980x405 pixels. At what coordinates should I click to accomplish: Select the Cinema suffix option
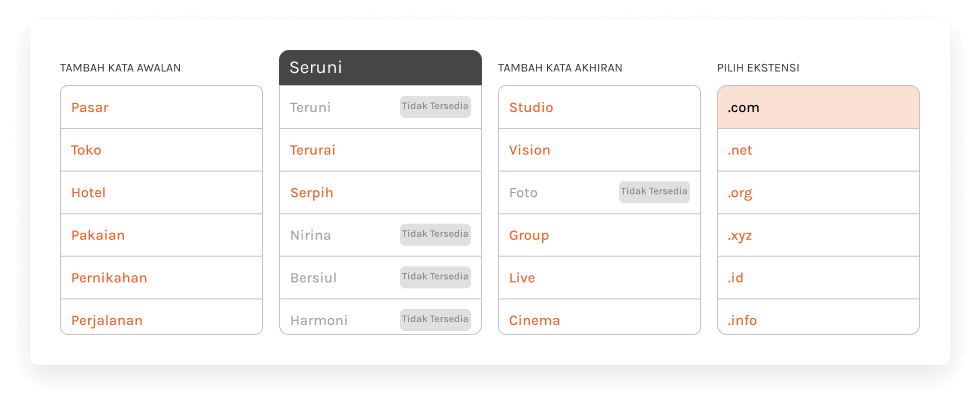[599, 320]
